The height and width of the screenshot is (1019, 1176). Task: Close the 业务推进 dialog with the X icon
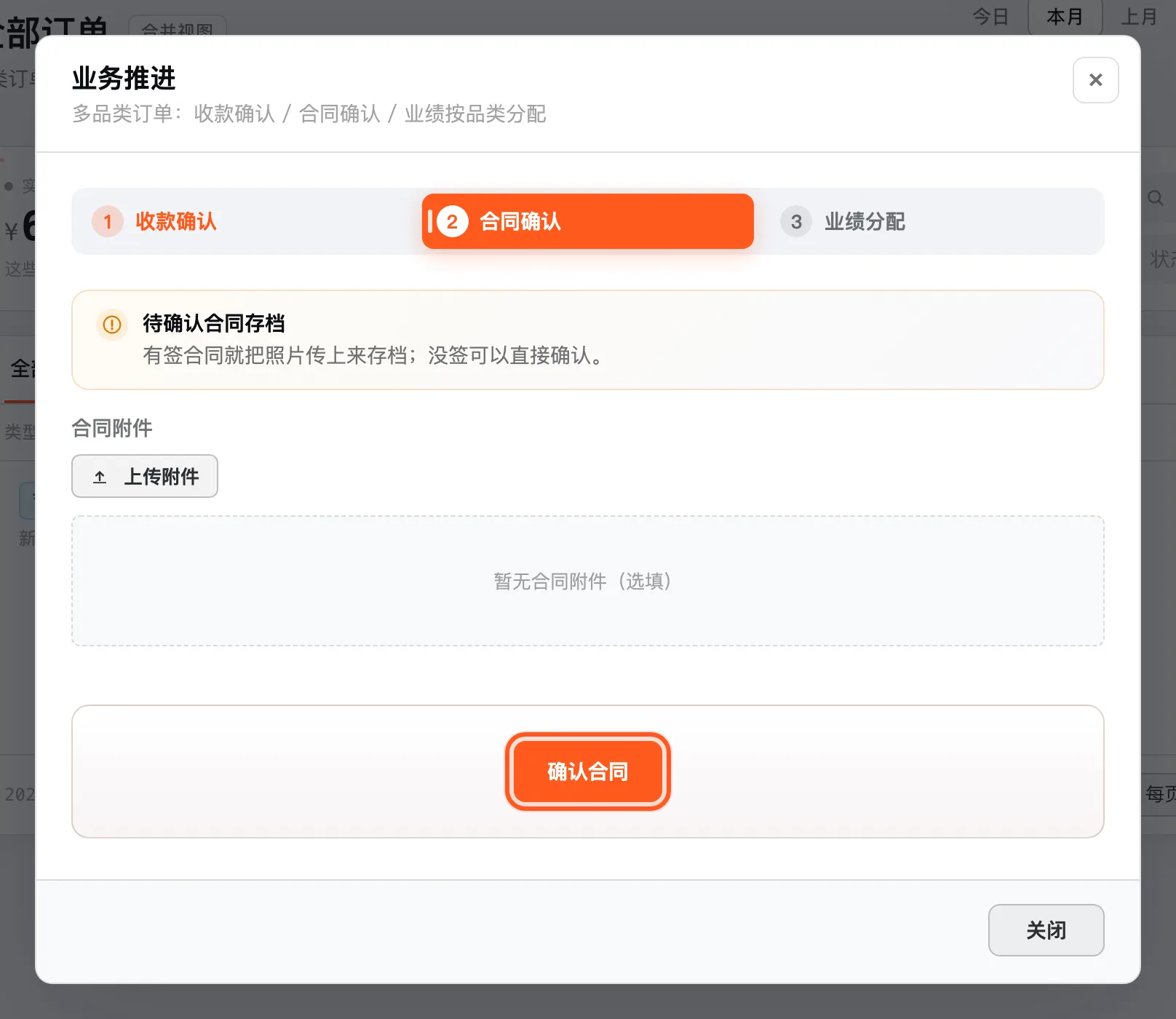pyautogui.click(x=1095, y=80)
